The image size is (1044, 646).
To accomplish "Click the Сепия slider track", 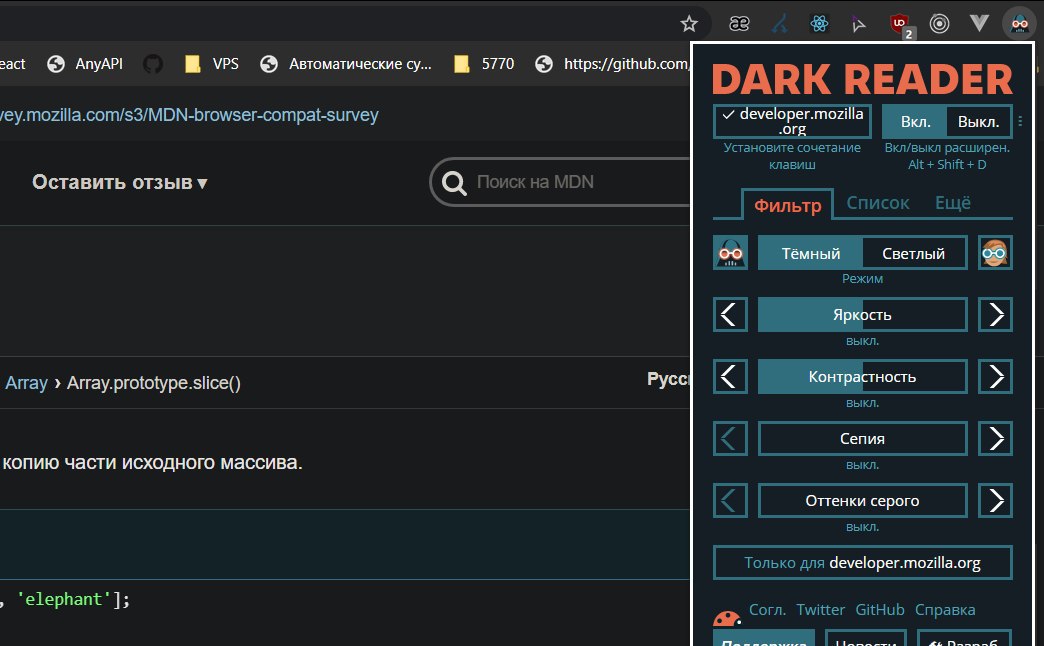I will 862,438.
